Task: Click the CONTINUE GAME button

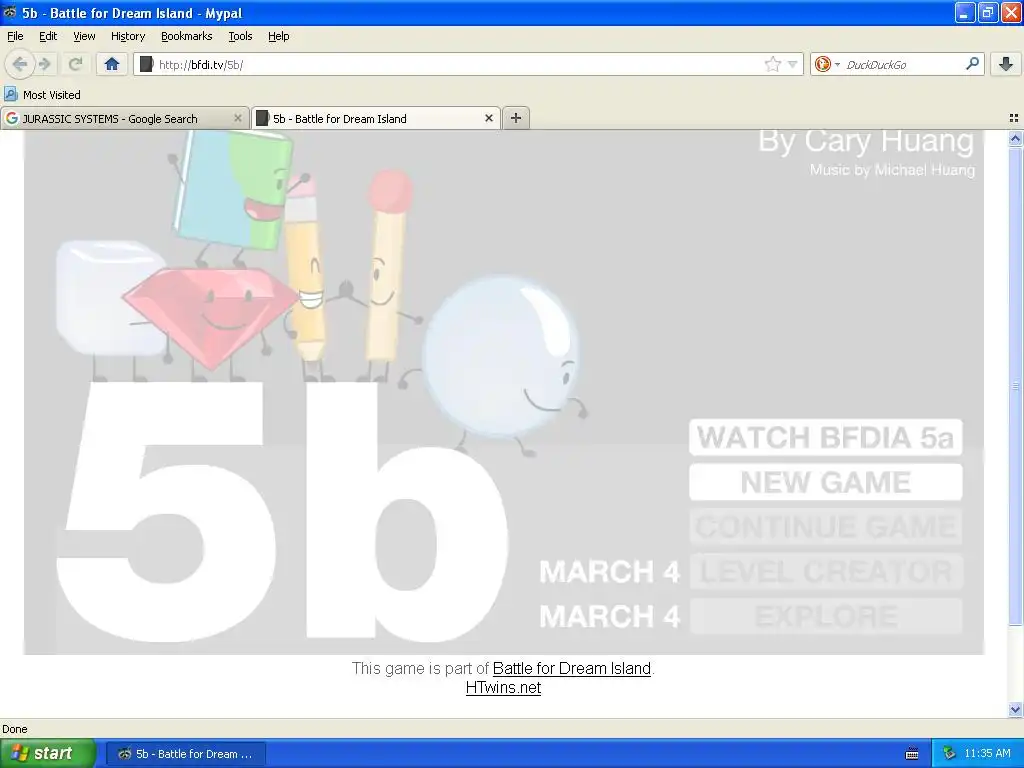Action: 825,526
